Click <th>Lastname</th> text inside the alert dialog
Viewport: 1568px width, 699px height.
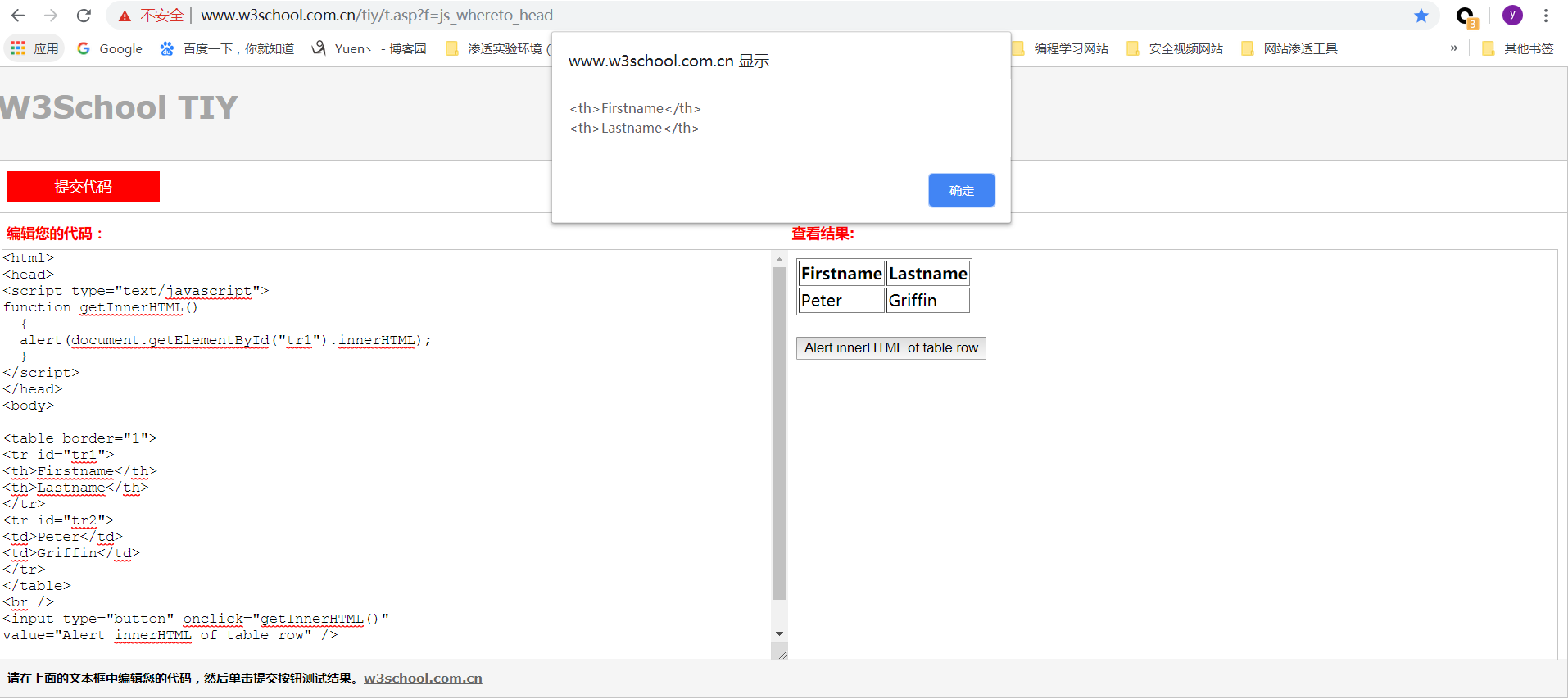point(634,128)
